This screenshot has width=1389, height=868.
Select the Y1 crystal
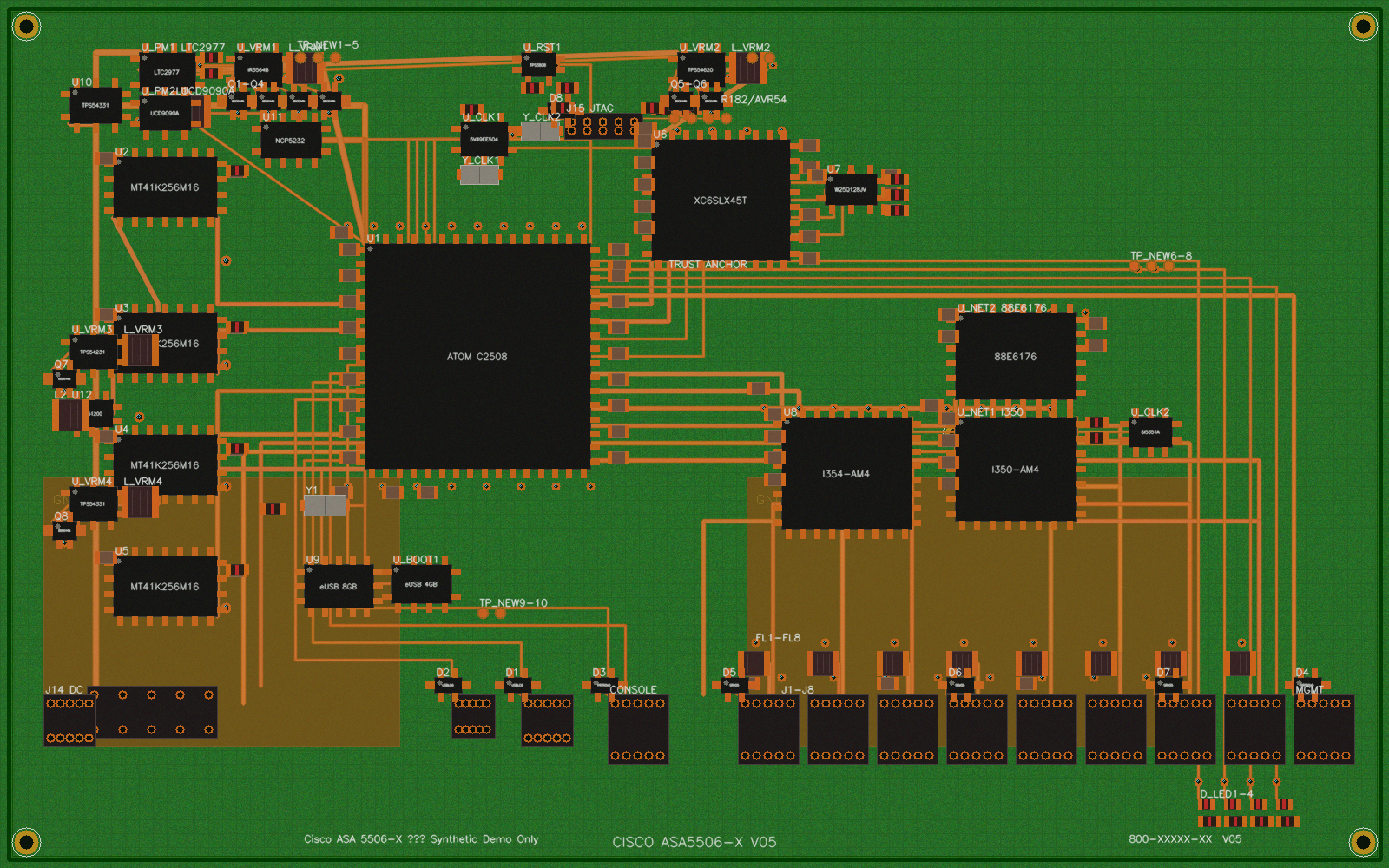(x=326, y=505)
